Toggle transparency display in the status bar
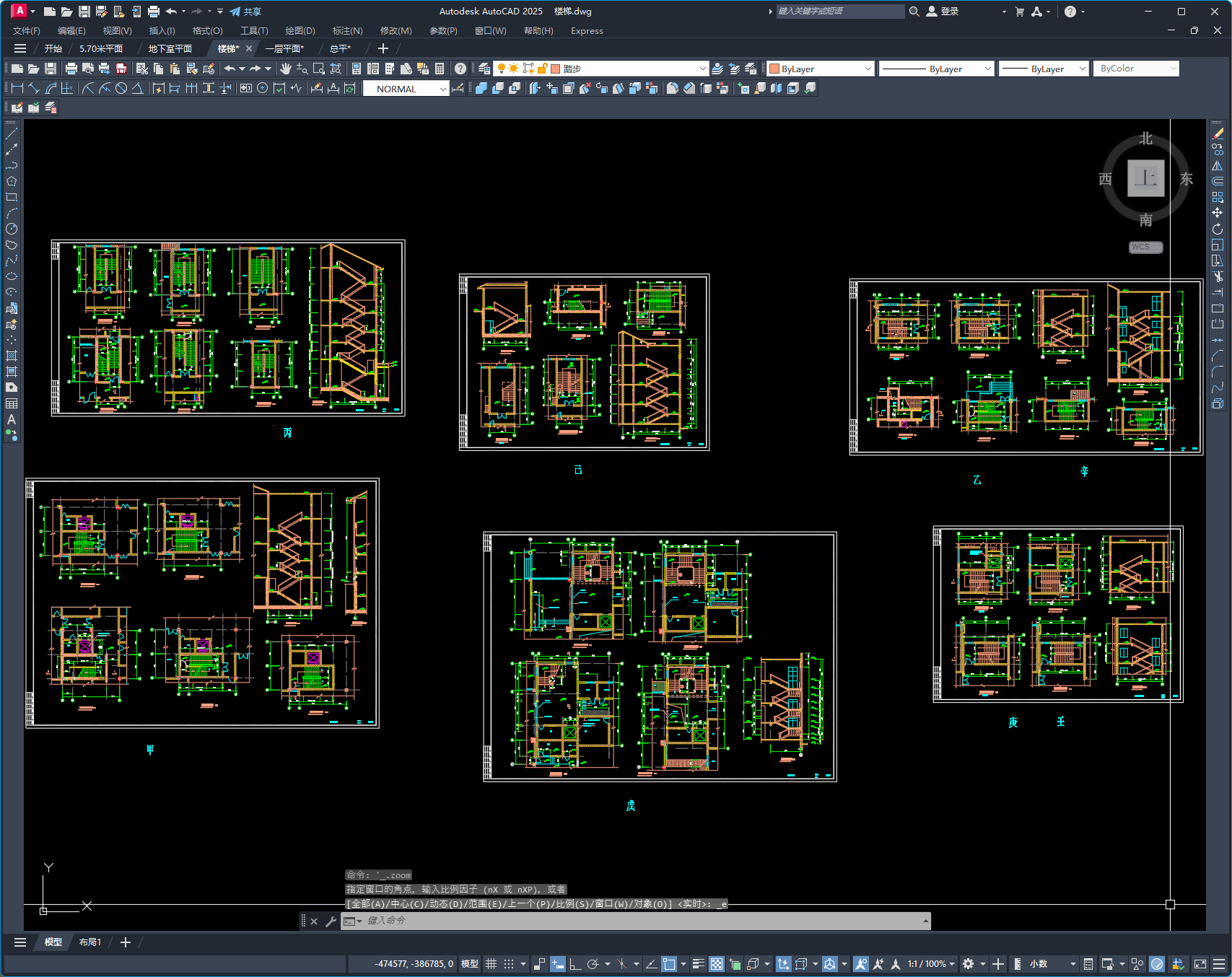Viewport: 1232px width, 977px height. click(717, 964)
